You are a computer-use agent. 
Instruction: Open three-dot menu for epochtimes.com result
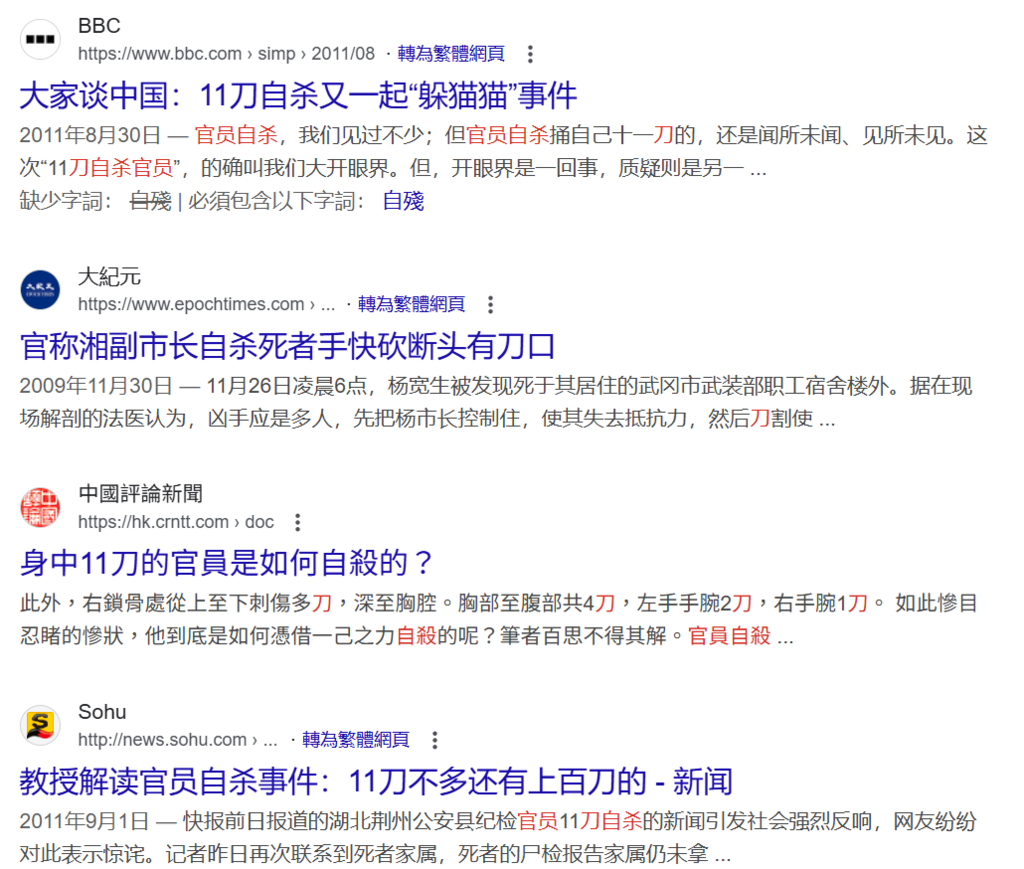490,304
